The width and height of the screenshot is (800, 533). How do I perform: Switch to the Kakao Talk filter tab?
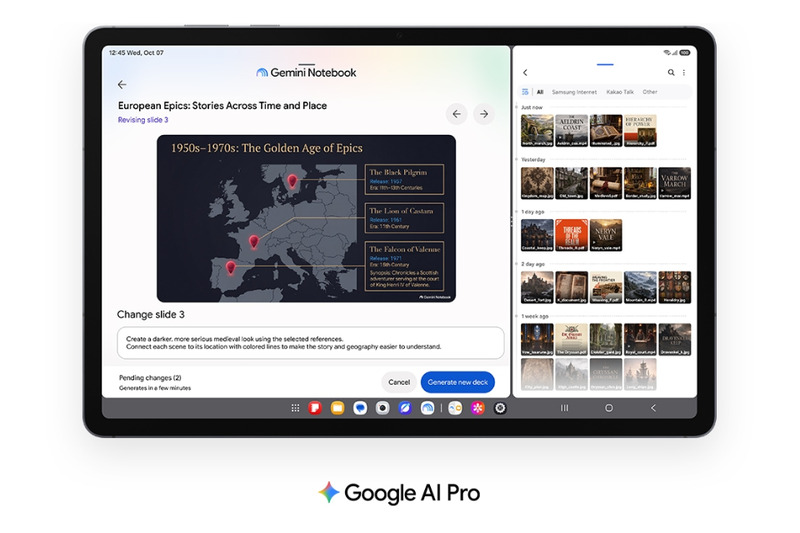point(620,92)
